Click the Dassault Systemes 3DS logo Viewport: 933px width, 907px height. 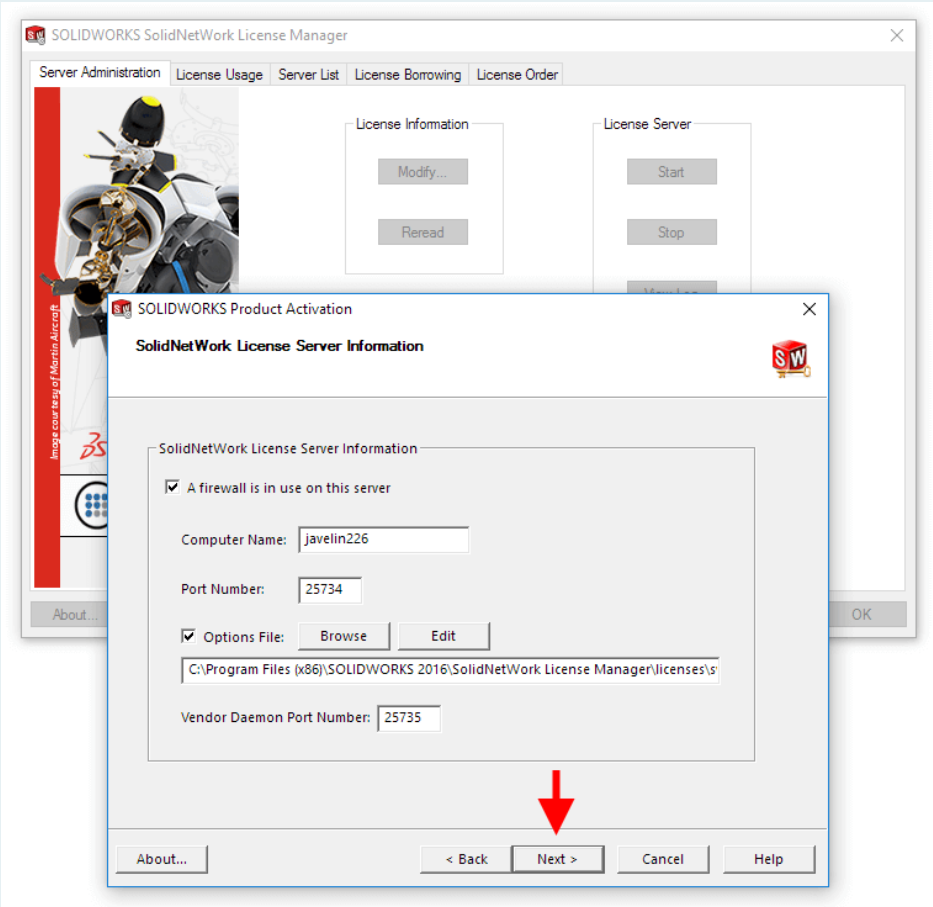93,446
